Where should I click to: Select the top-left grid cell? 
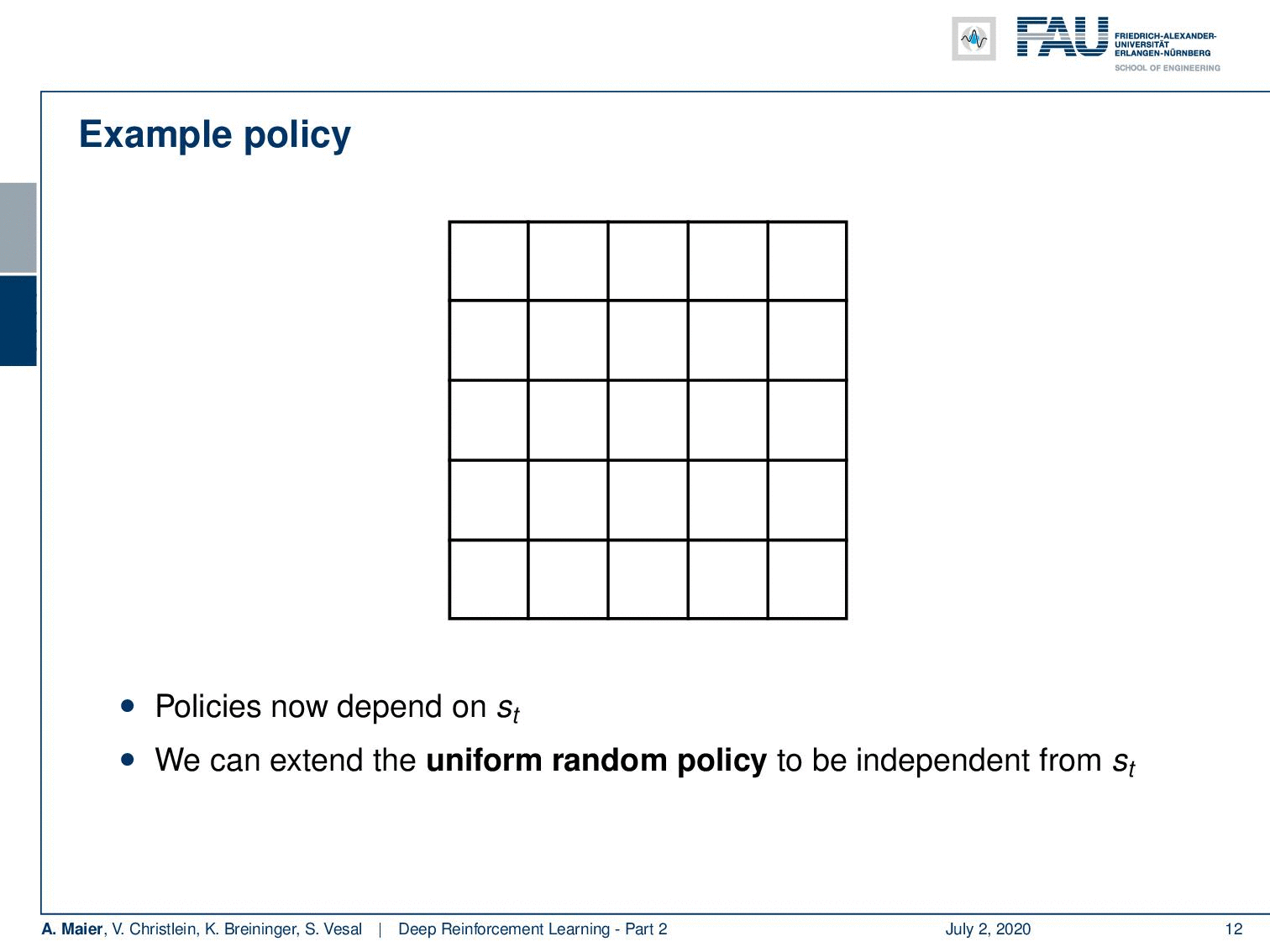click(489, 261)
